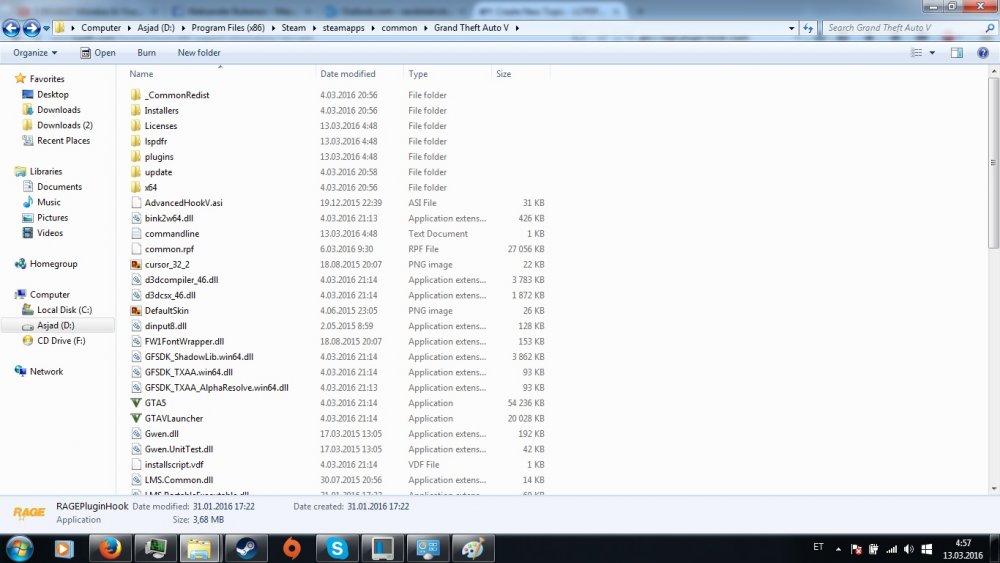This screenshot has width=1000, height=563.
Task: Open the recent pages dropdown beside Forward
Action: pyautogui.click(x=46, y=29)
